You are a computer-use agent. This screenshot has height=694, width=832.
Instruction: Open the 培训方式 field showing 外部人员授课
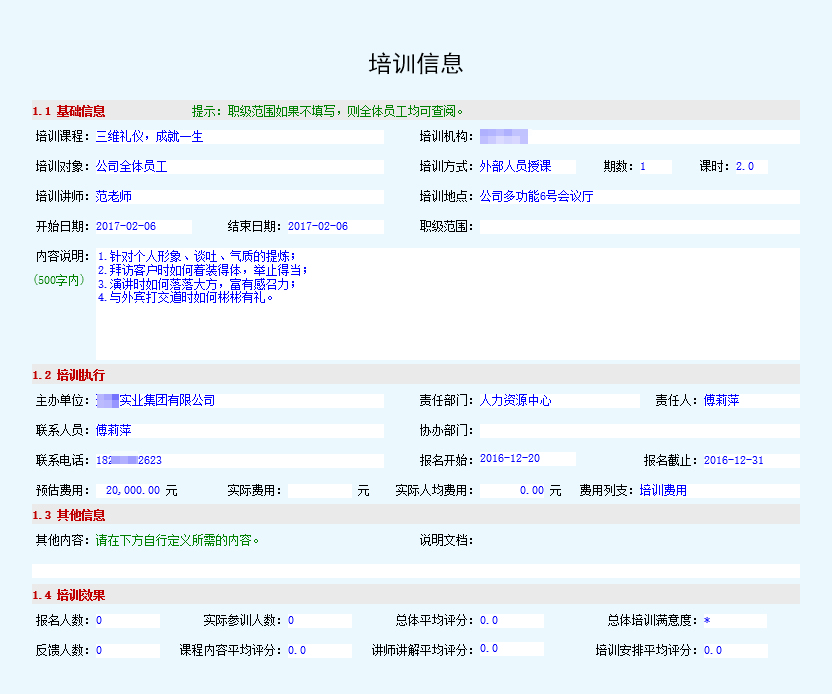(527, 167)
